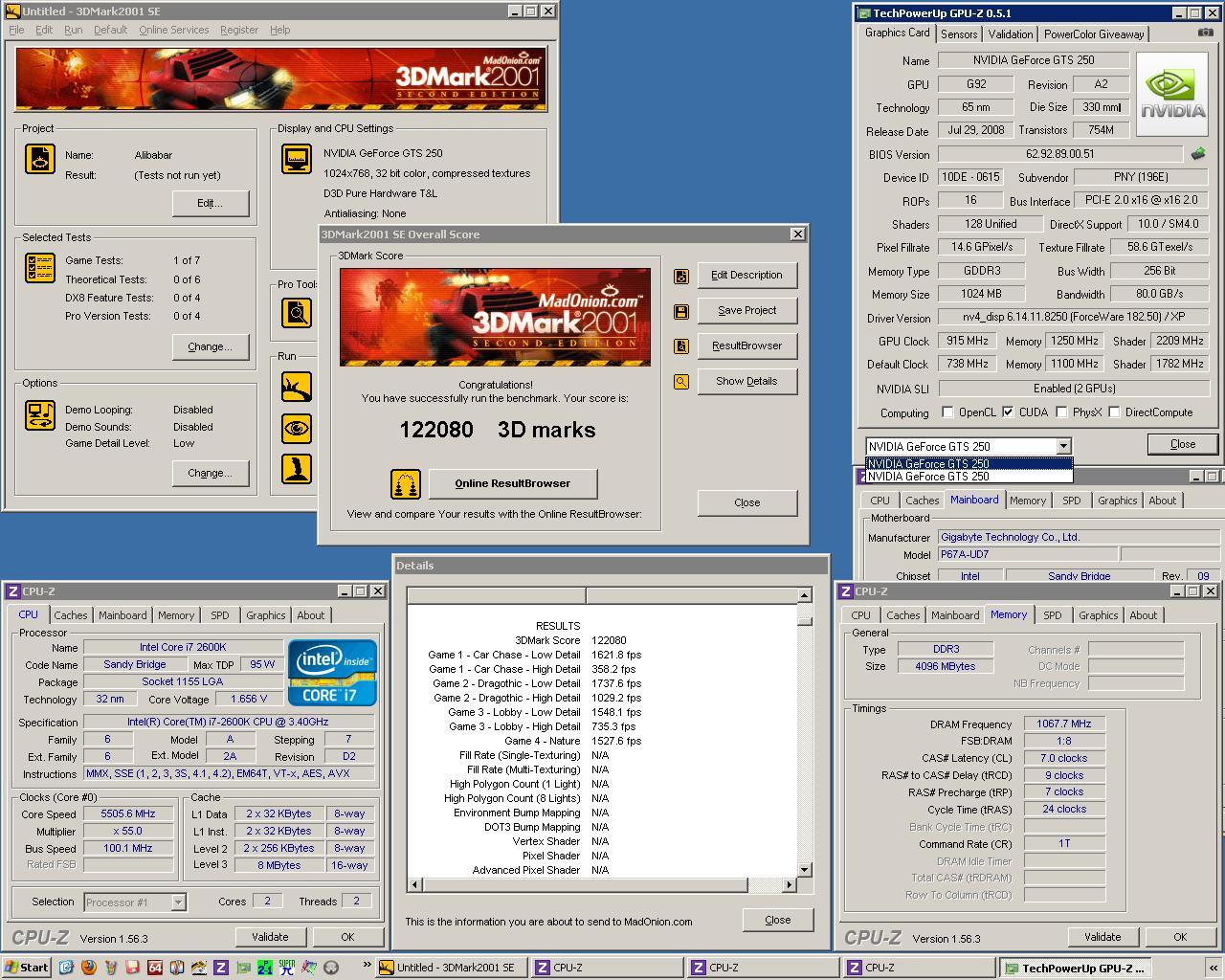Screen dimensions: 1225x980
Task: Select second NVIDIA GeForce GTS 250 list entry
Action: point(969,476)
